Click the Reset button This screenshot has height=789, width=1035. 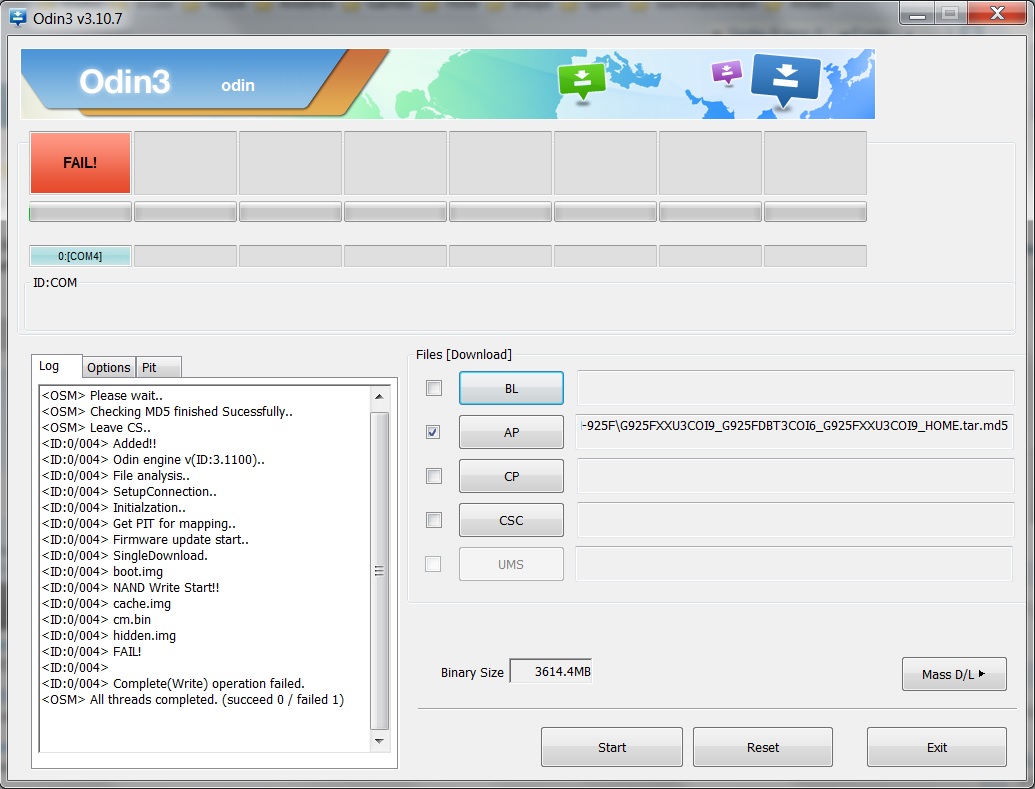(x=762, y=747)
